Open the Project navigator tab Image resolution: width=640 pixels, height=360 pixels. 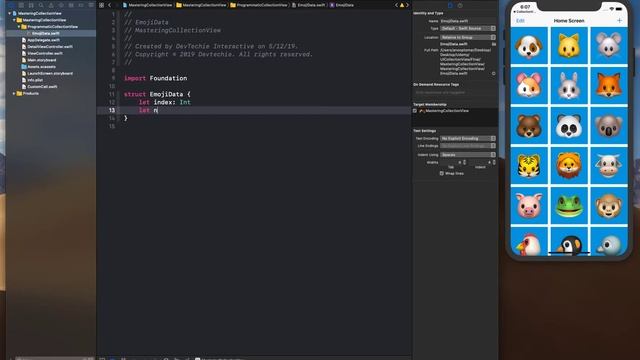pyautogui.click(x=11, y=5)
